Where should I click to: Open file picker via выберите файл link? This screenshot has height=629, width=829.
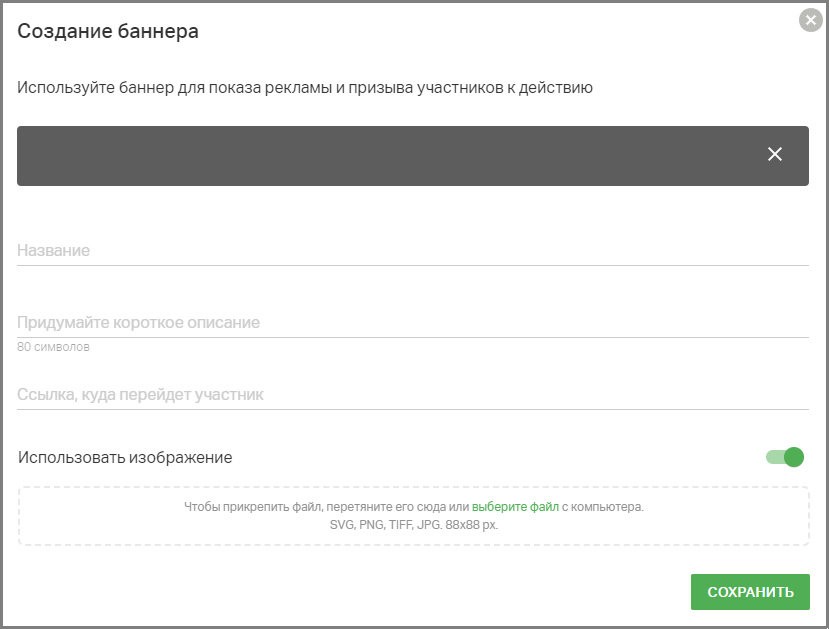[515, 506]
